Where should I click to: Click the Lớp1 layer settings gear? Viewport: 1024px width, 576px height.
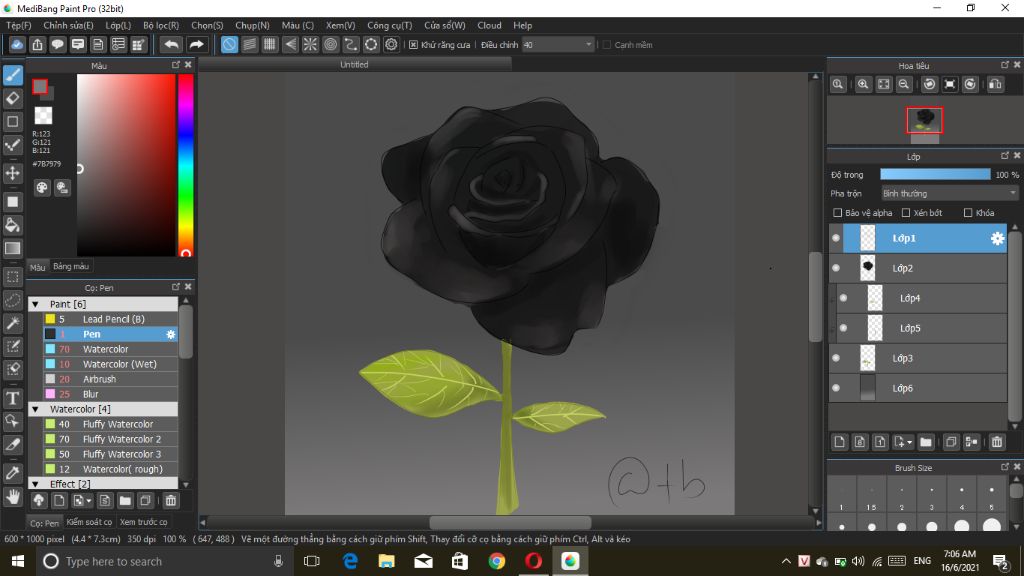click(x=996, y=238)
